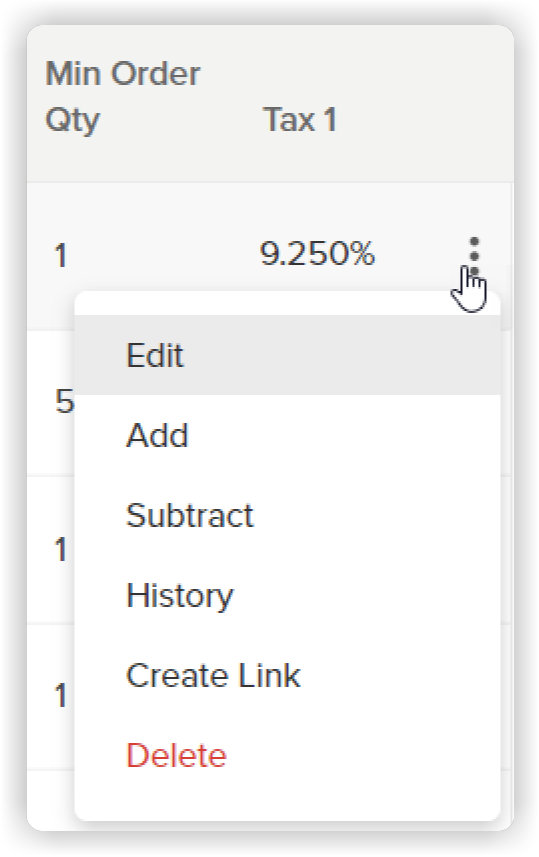Click the Tax 1 column header
539x857 pixels.
pos(300,119)
